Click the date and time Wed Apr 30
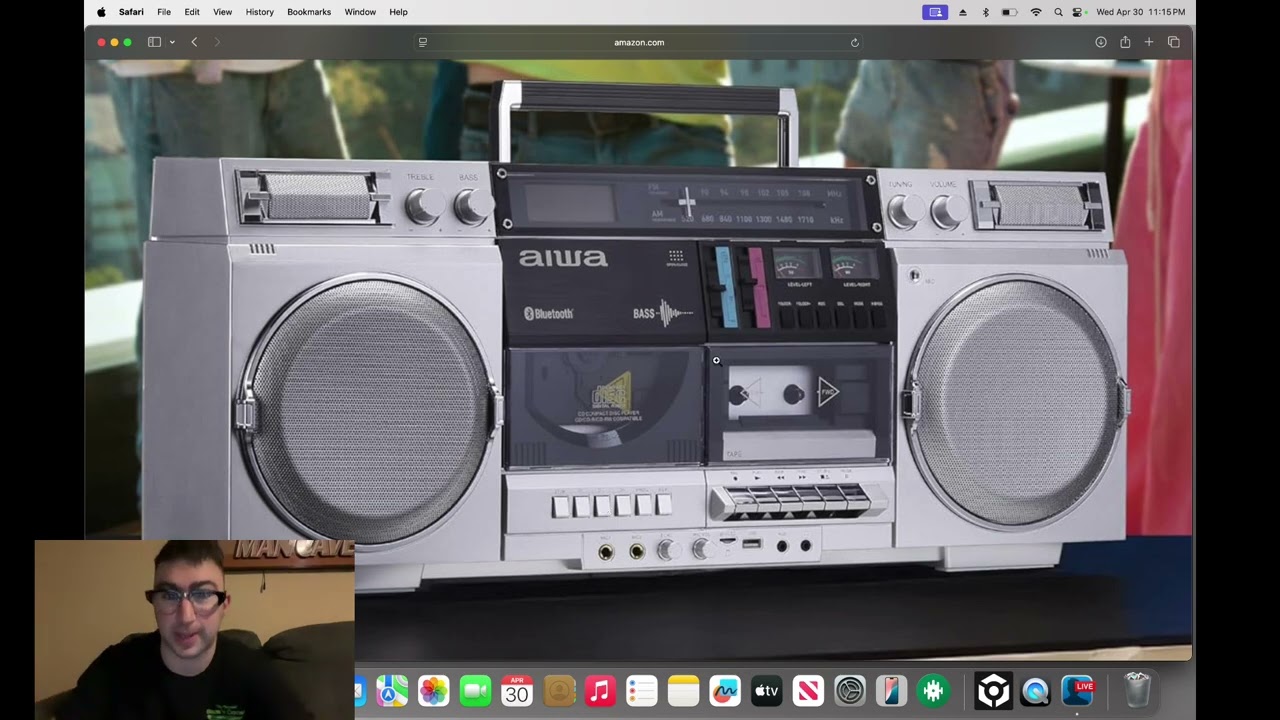1280x720 pixels. pyautogui.click(x=1141, y=12)
